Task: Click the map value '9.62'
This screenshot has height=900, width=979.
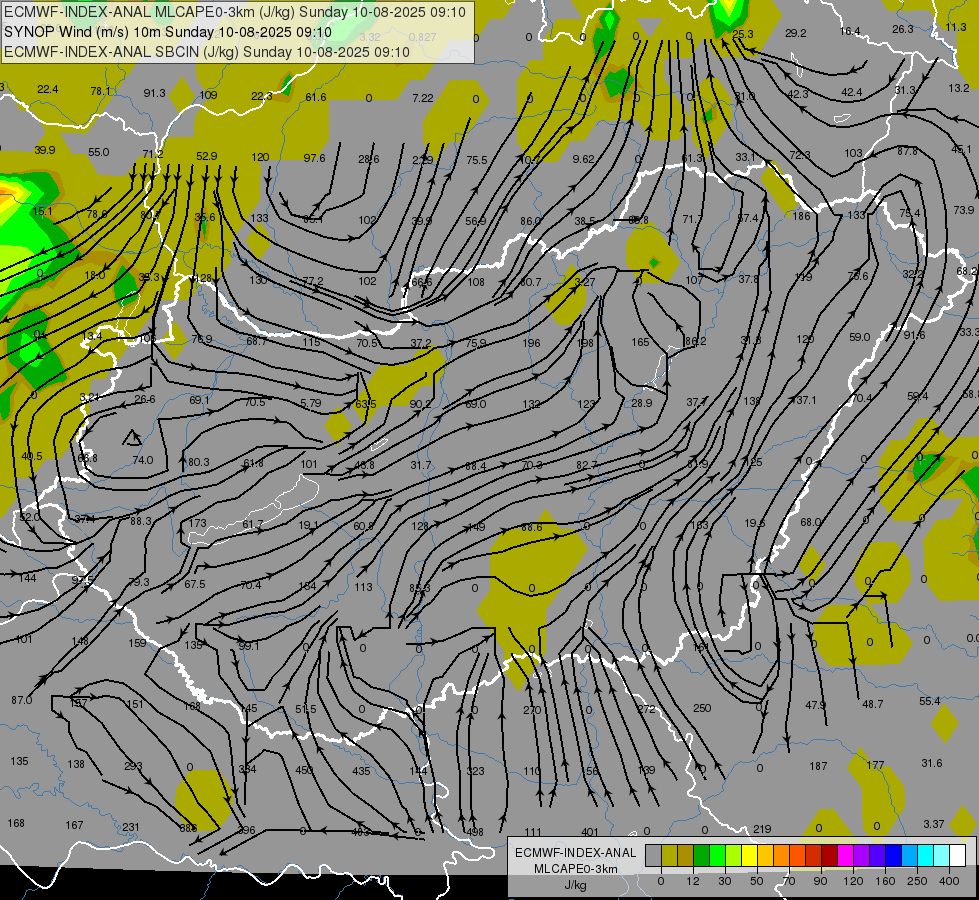Action: (x=583, y=159)
